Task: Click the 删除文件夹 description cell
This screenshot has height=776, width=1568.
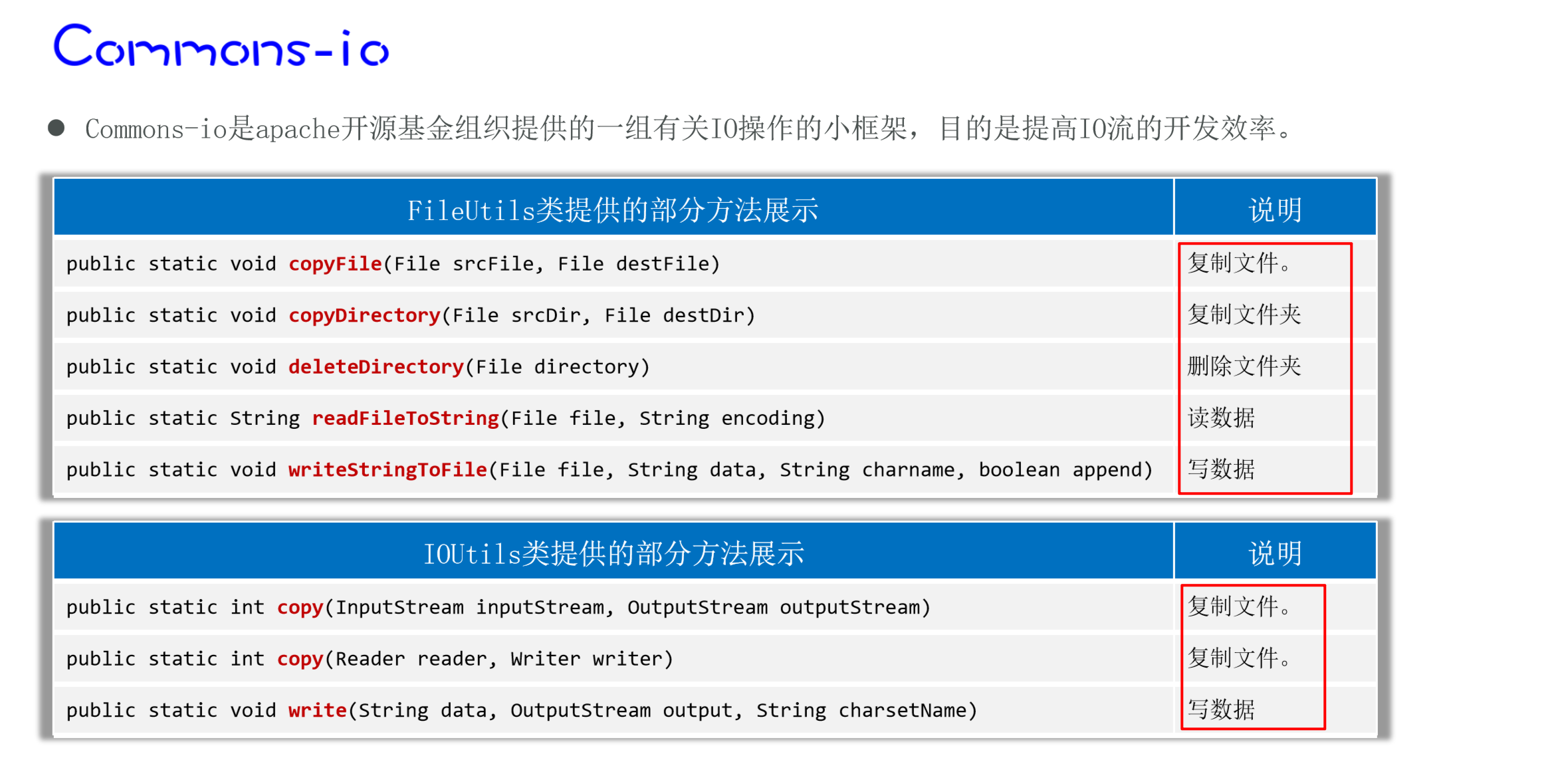Action: tap(1244, 366)
